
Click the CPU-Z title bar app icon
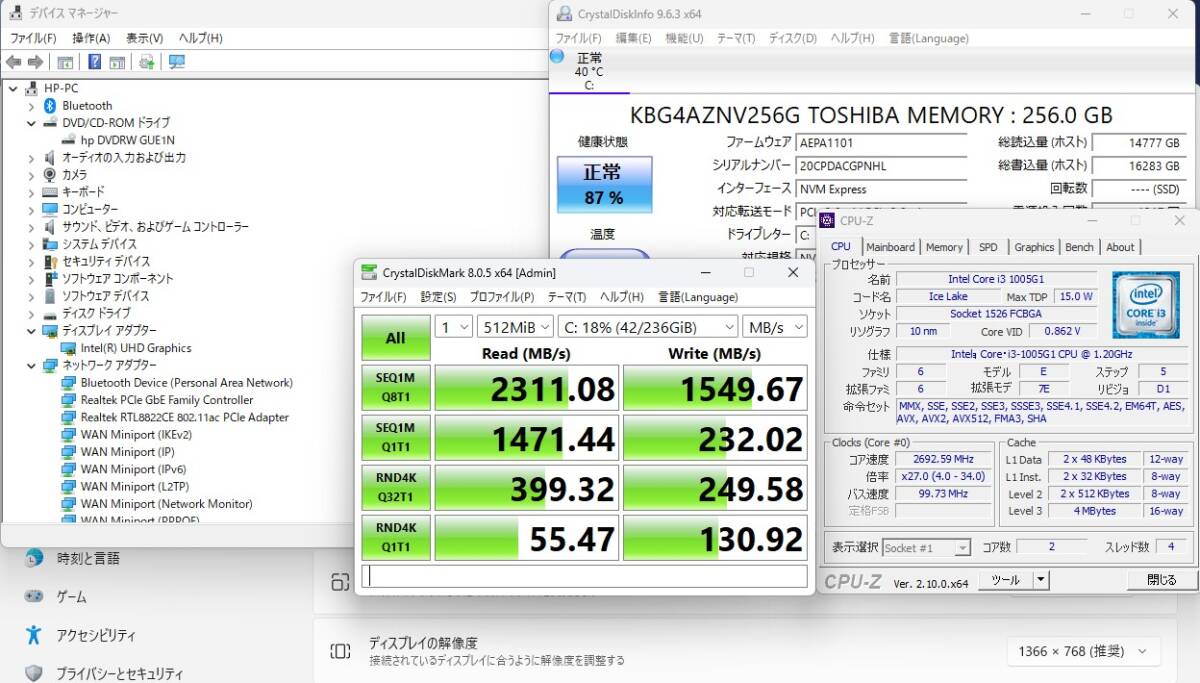[828, 220]
